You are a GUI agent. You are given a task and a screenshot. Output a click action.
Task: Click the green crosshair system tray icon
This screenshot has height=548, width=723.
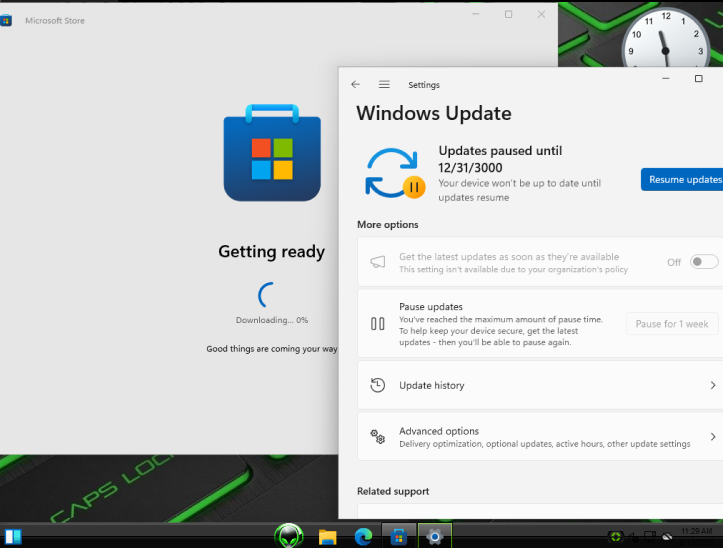pyautogui.click(x=615, y=536)
